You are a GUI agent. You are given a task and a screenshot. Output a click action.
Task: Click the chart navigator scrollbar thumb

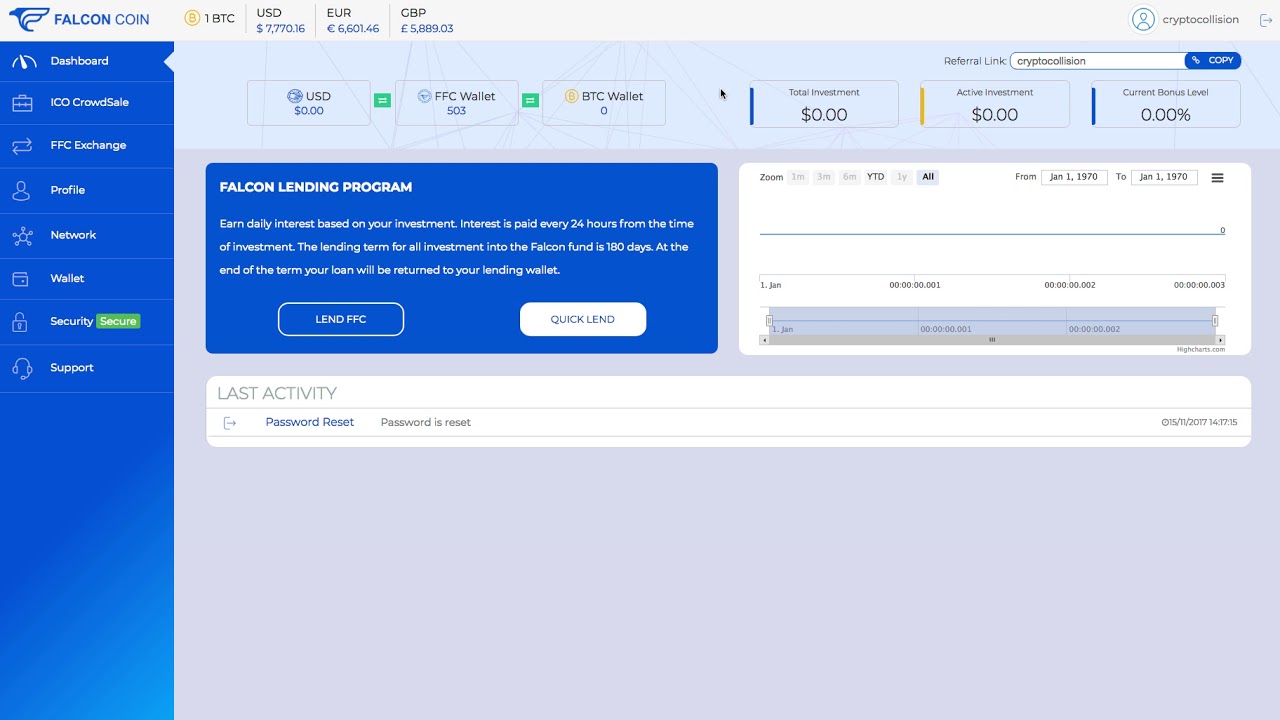coord(992,340)
